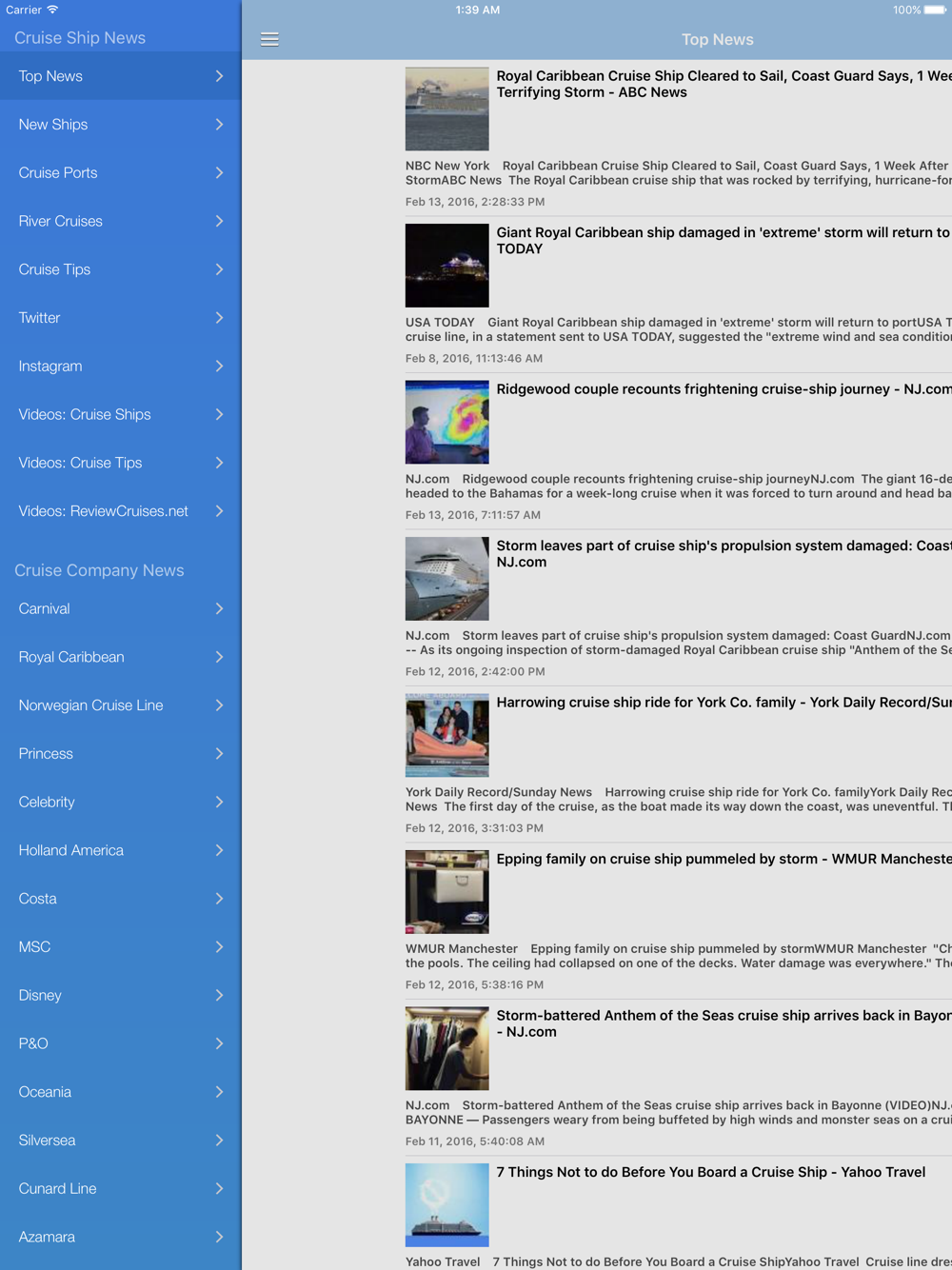
Task: Click chevron beside New Ships
Action: point(219,125)
